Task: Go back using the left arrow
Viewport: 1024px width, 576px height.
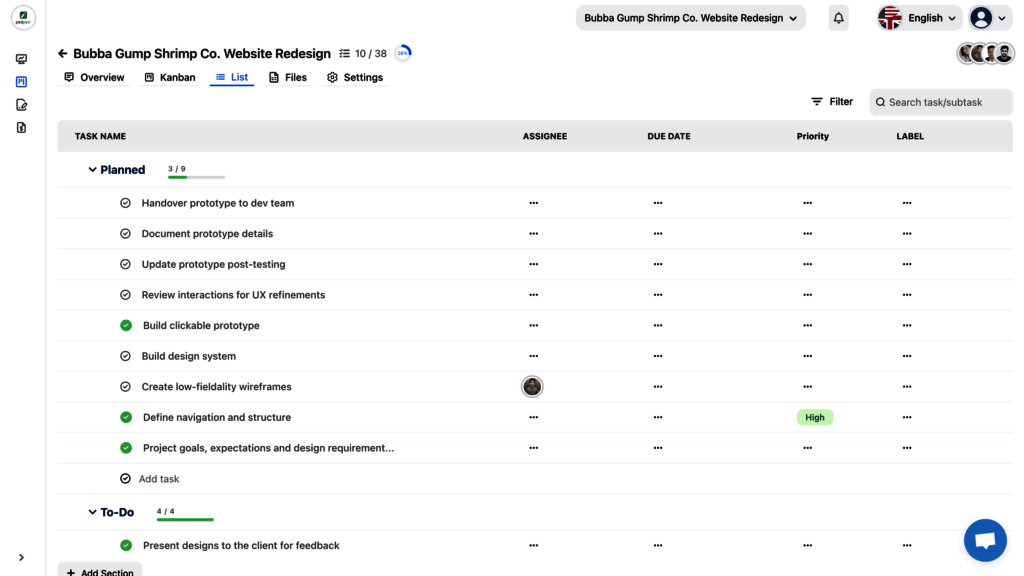Action: point(63,54)
